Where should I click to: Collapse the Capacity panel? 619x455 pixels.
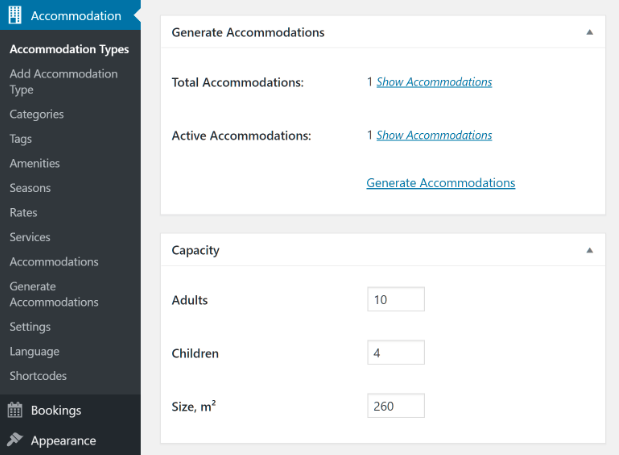(589, 250)
